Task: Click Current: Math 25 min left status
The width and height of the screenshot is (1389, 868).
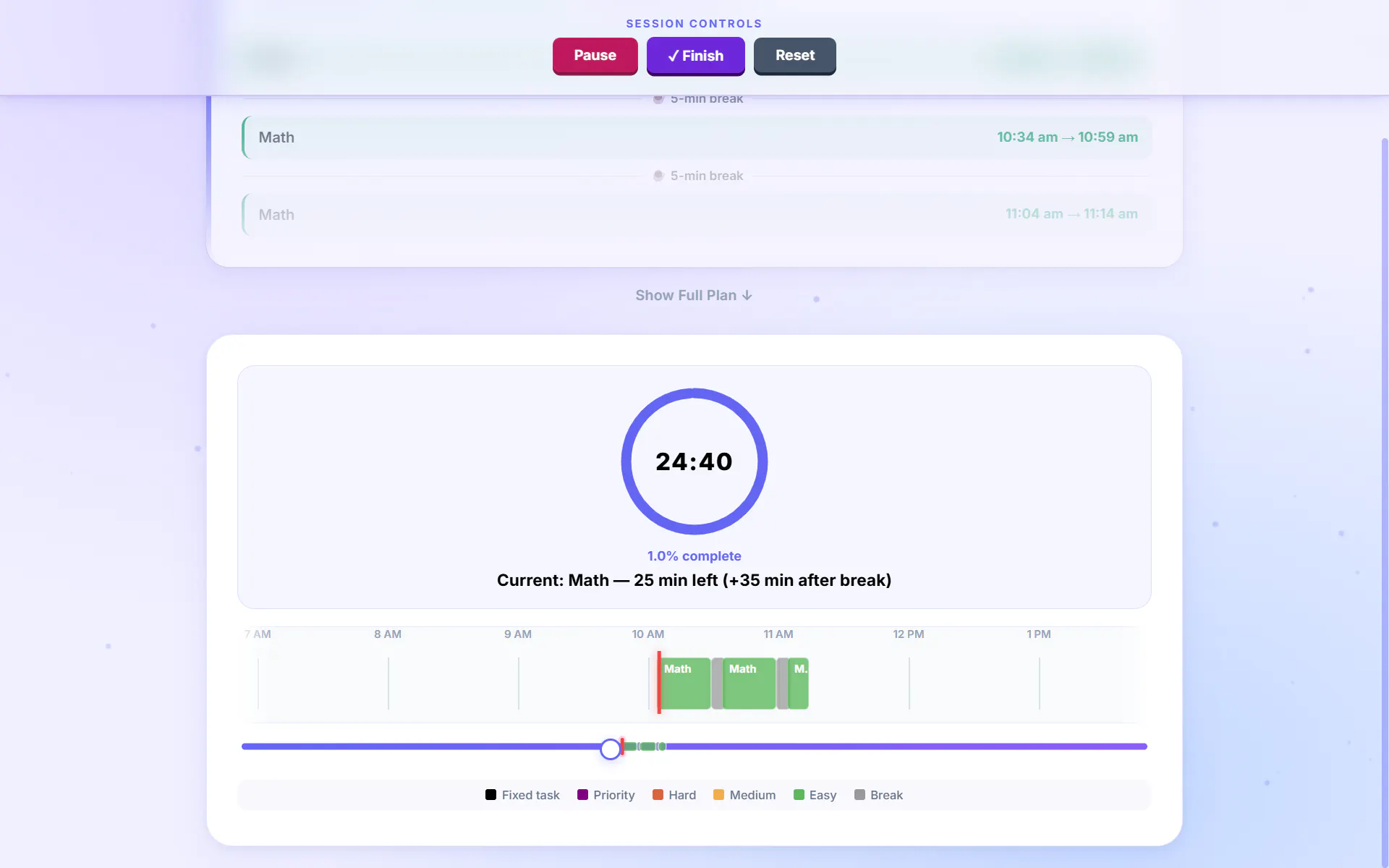Action: pyautogui.click(x=694, y=580)
